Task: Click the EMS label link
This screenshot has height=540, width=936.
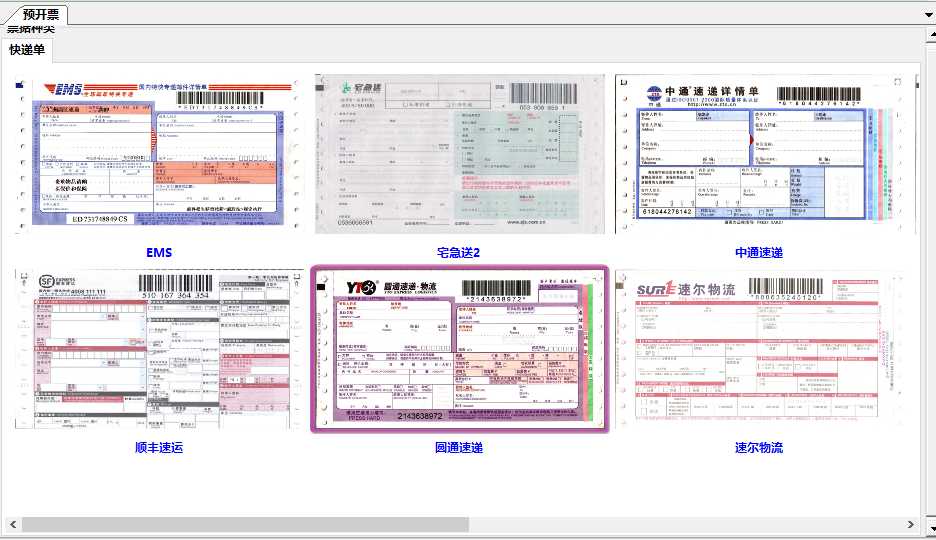Action: pyautogui.click(x=159, y=252)
